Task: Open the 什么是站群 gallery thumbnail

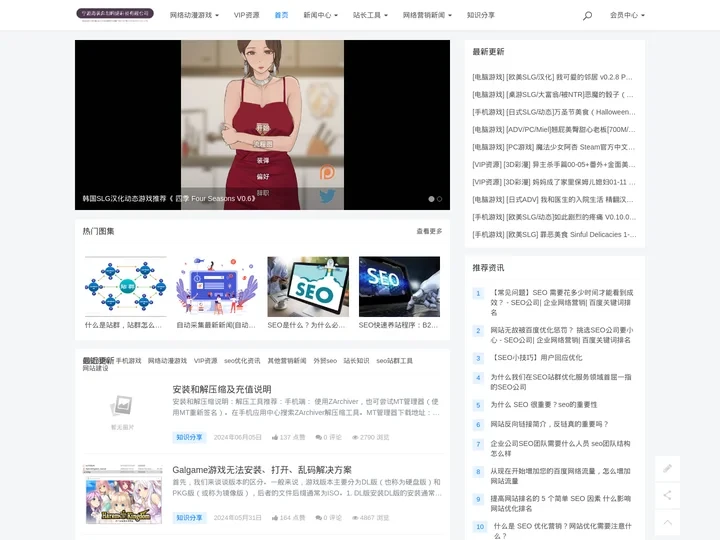Action: pos(125,286)
